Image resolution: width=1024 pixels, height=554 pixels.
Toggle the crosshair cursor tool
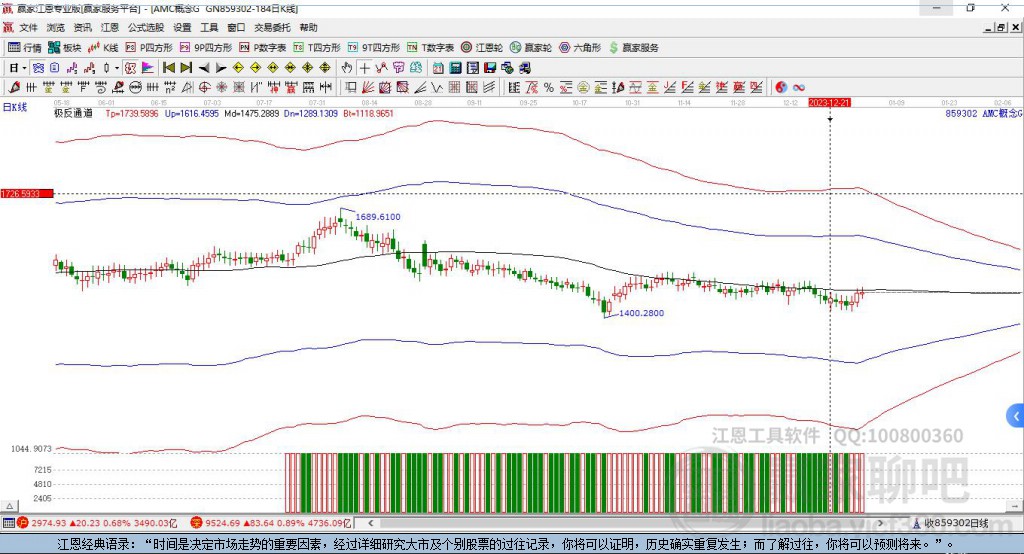coord(364,68)
